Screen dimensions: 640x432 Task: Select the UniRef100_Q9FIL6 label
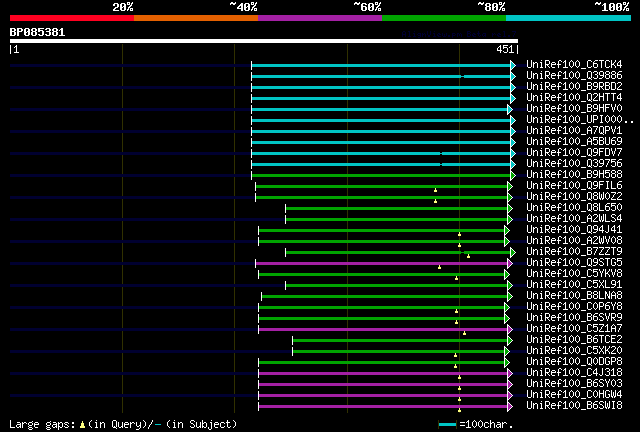[x=574, y=186]
